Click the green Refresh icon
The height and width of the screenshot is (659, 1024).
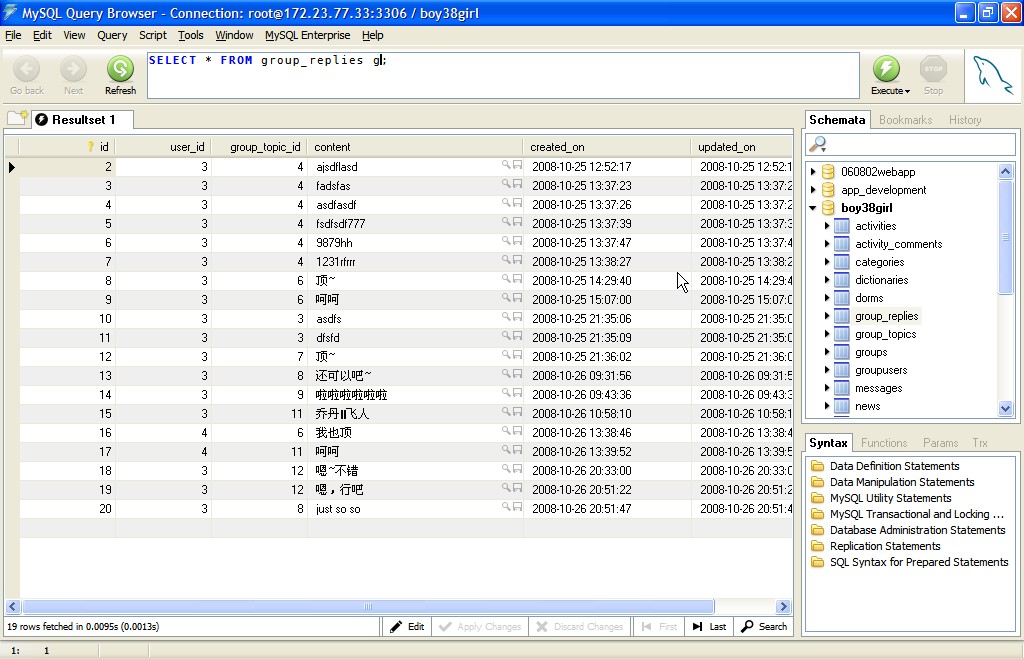click(x=120, y=69)
